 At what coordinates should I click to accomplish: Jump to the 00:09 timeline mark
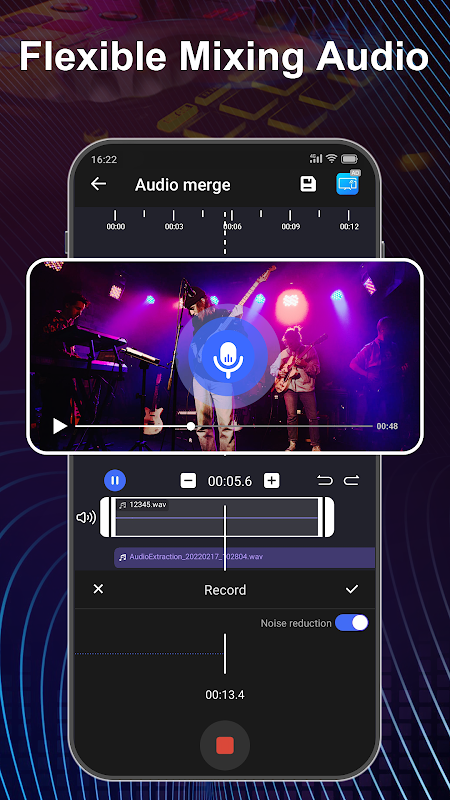pos(290,226)
